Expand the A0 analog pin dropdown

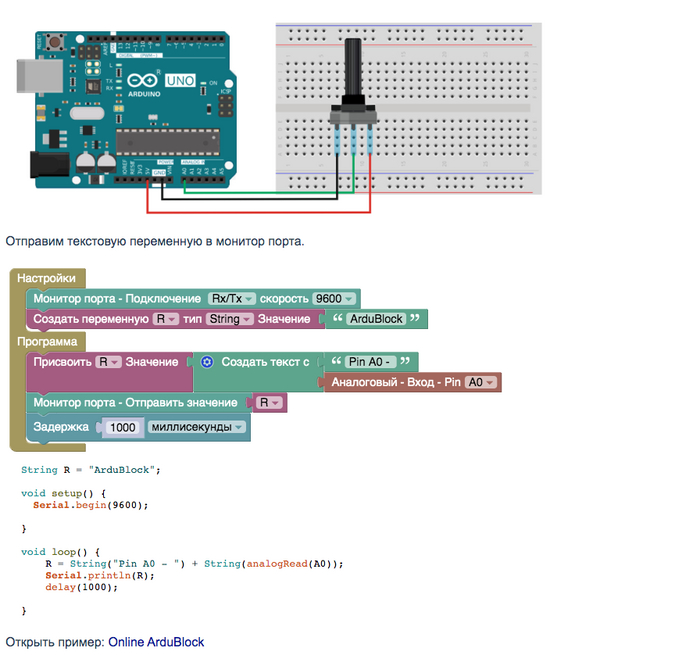pyautogui.click(x=482, y=382)
